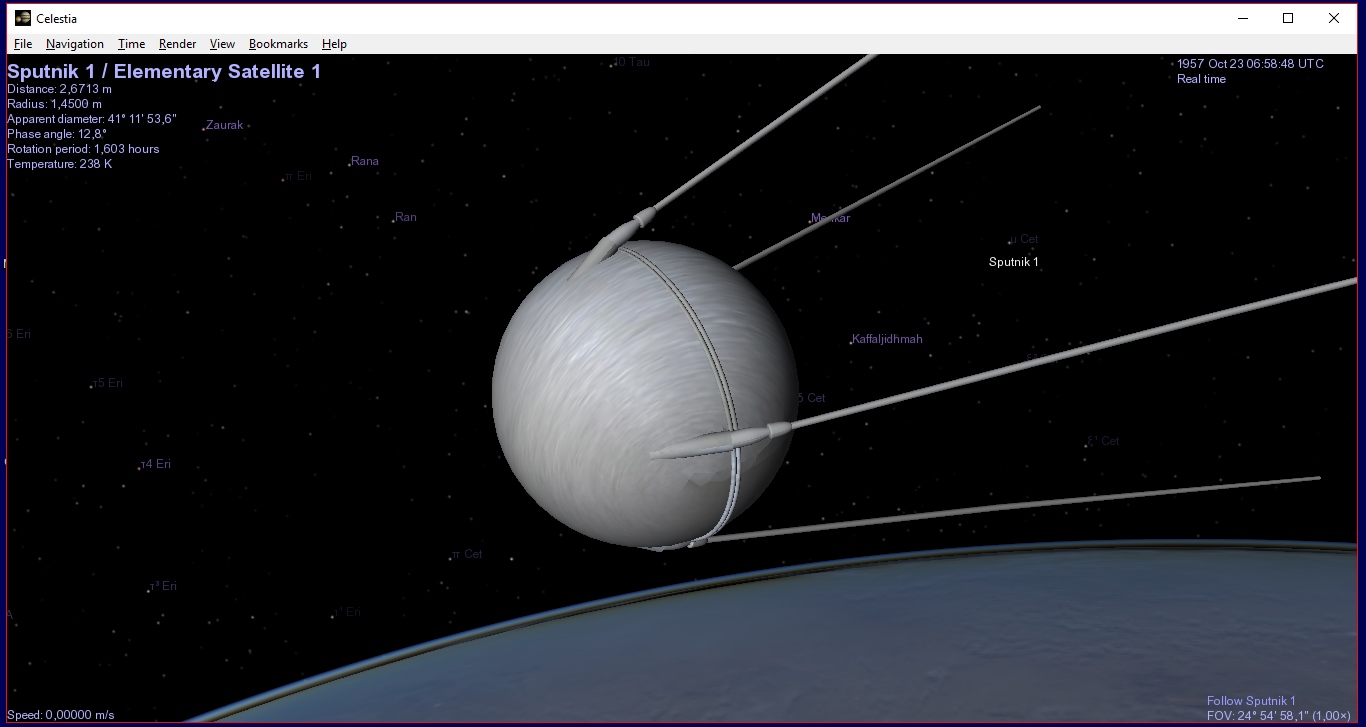
Task: Click the τ3 Eri star label
Action: [x=162, y=586]
